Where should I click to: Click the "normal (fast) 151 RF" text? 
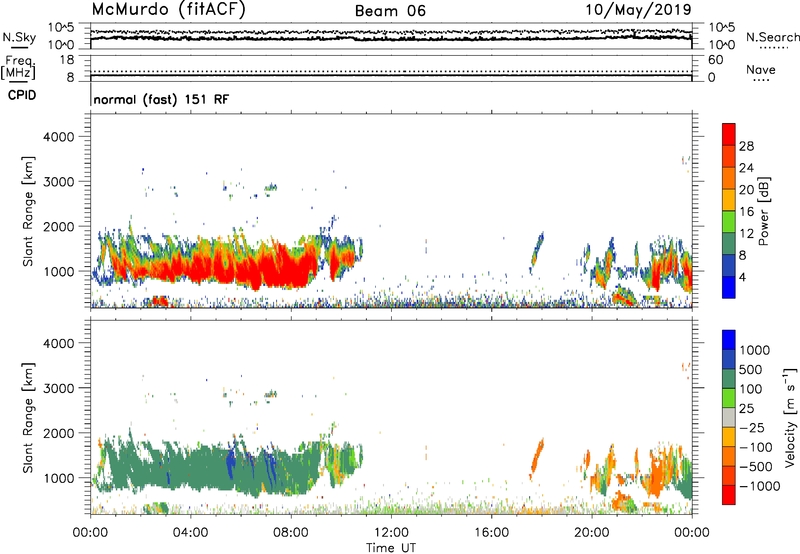click(x=161, y=99)
